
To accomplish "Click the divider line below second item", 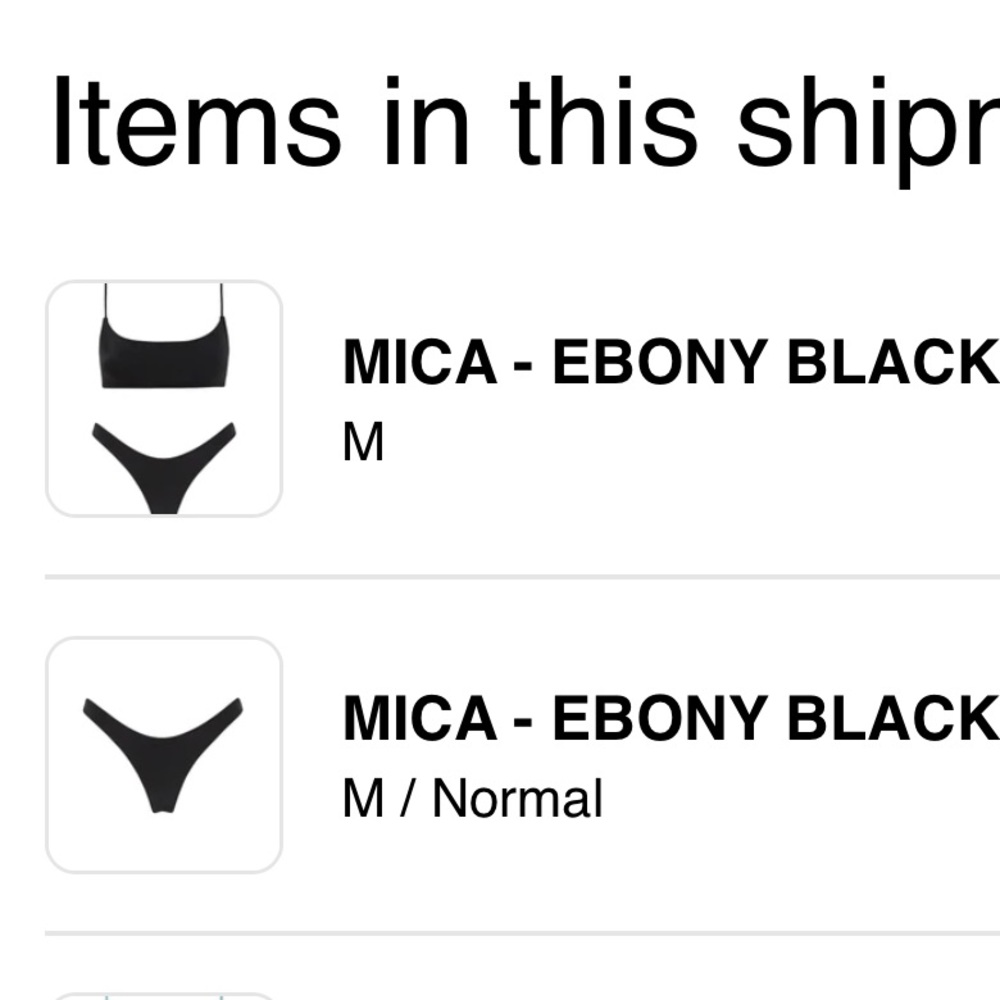I will pos(522,933).
